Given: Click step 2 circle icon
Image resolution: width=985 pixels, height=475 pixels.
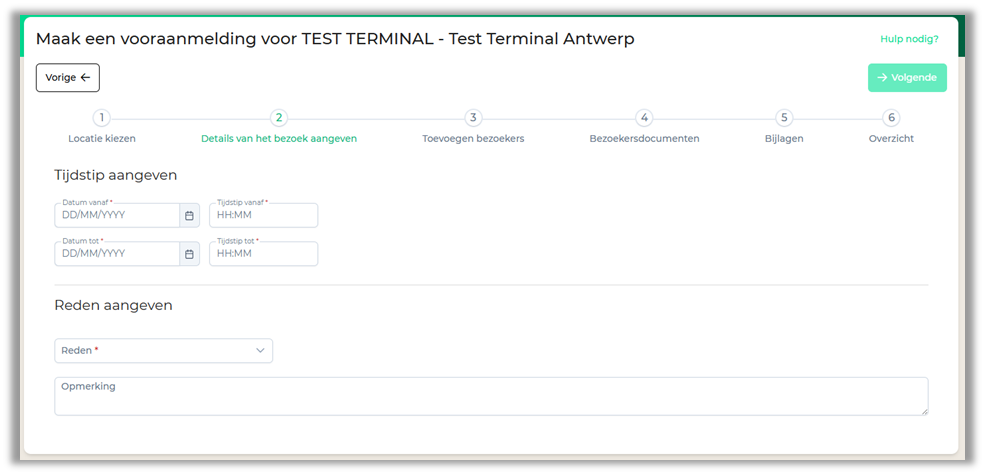Looking at the screenshot, I should (x=279, y=118).
